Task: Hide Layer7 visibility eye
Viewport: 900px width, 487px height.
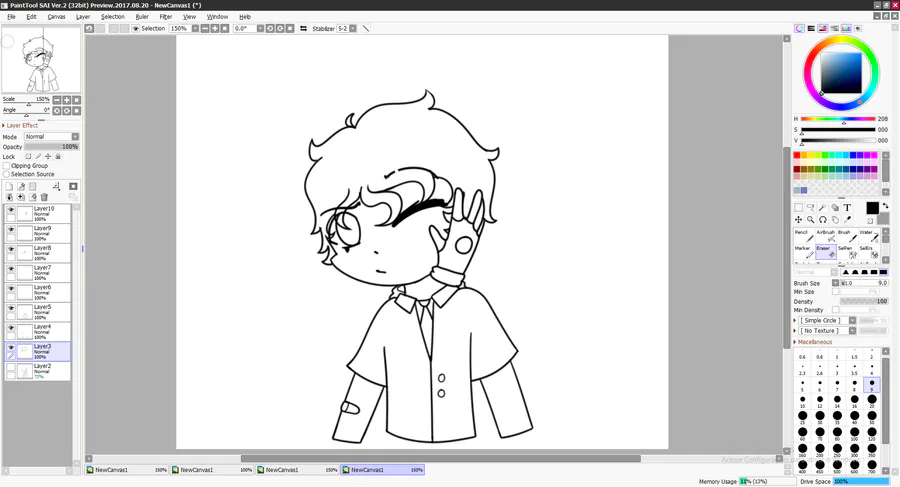Action: pos(11,269)
